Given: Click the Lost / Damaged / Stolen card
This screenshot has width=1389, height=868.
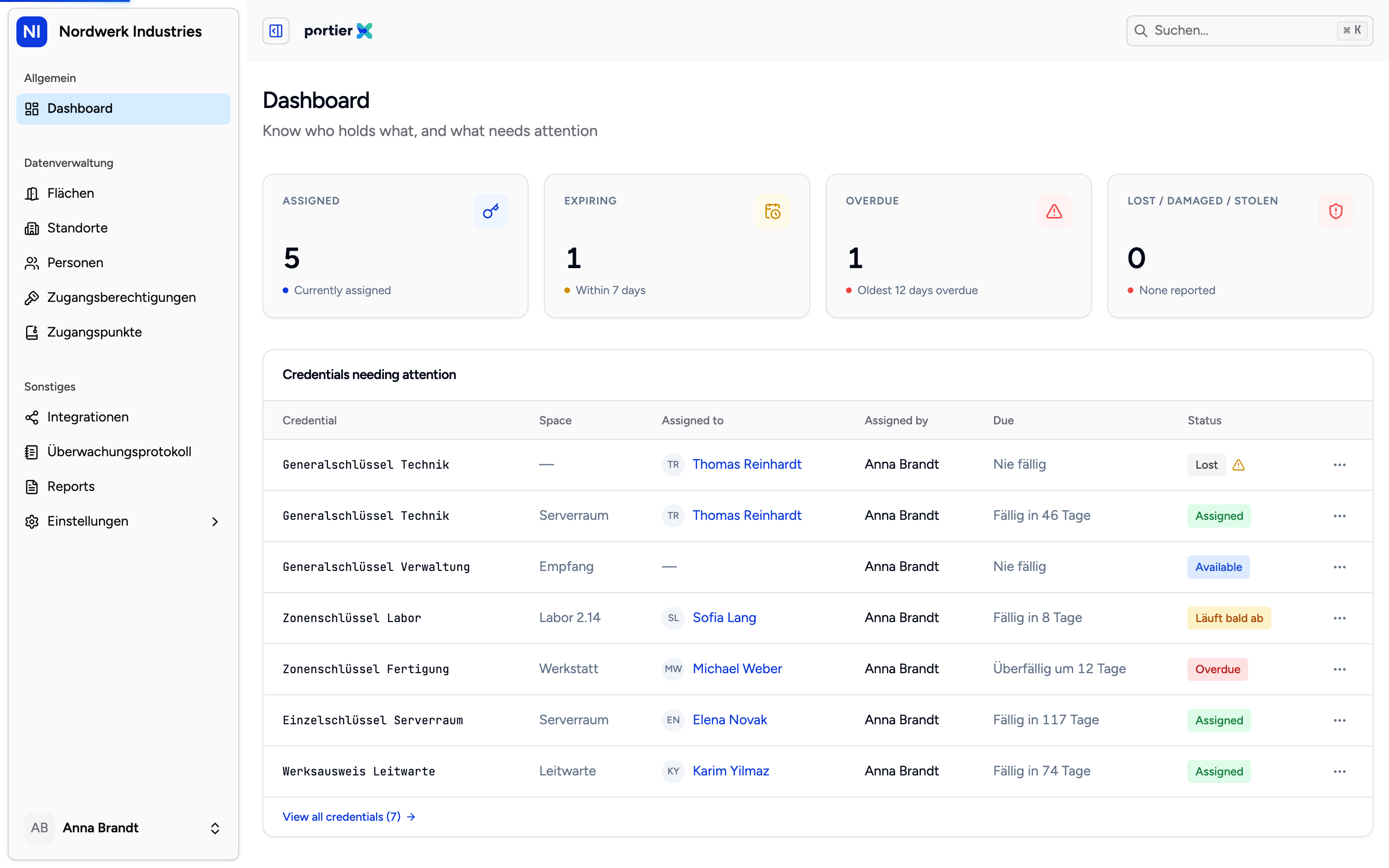Looking at the screenshot, I should (1240, 246).
